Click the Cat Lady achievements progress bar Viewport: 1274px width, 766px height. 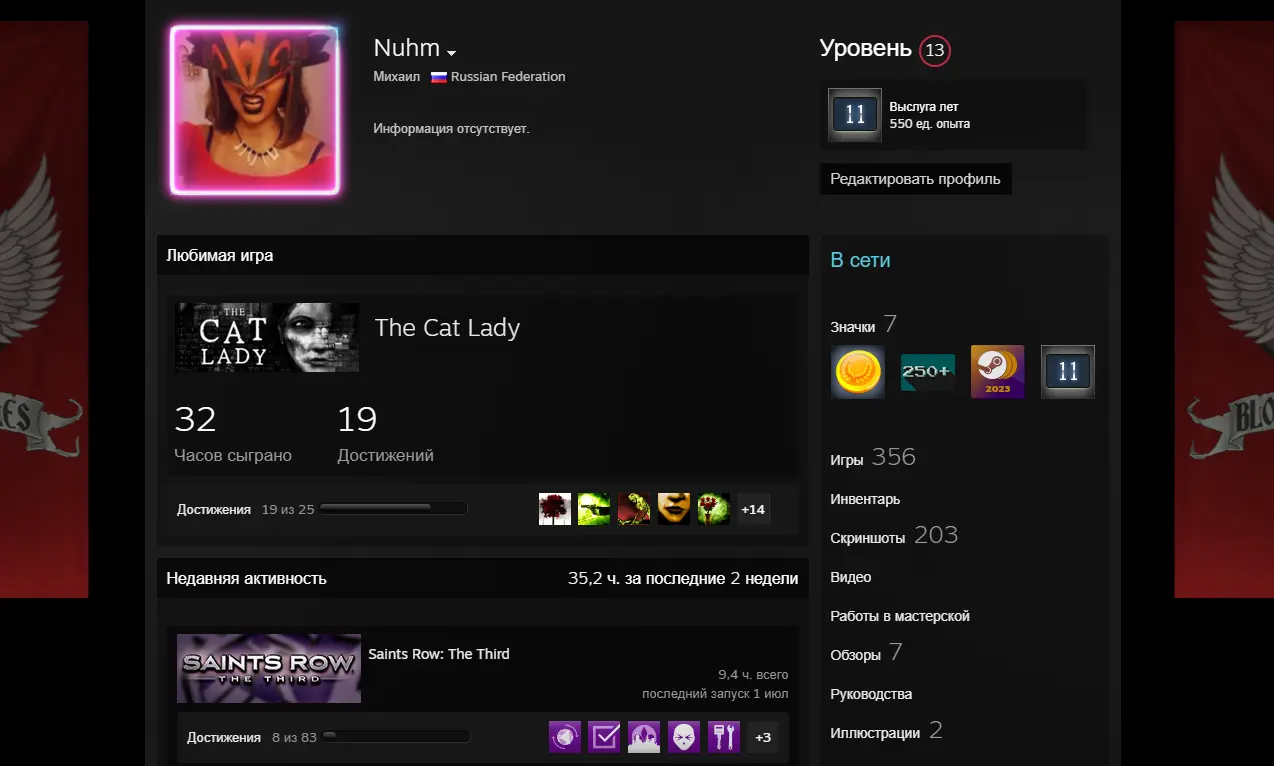click(393, 509)
